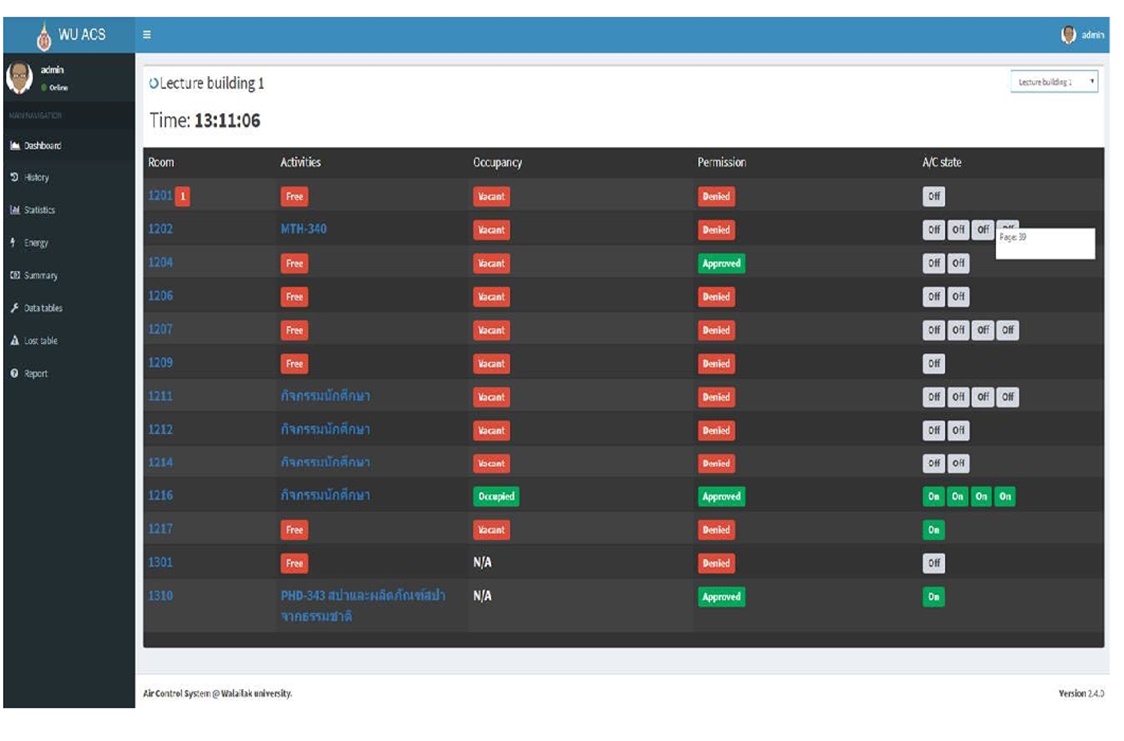
Task: Open the Statistics sidebar item
Action: pos(39,210)
